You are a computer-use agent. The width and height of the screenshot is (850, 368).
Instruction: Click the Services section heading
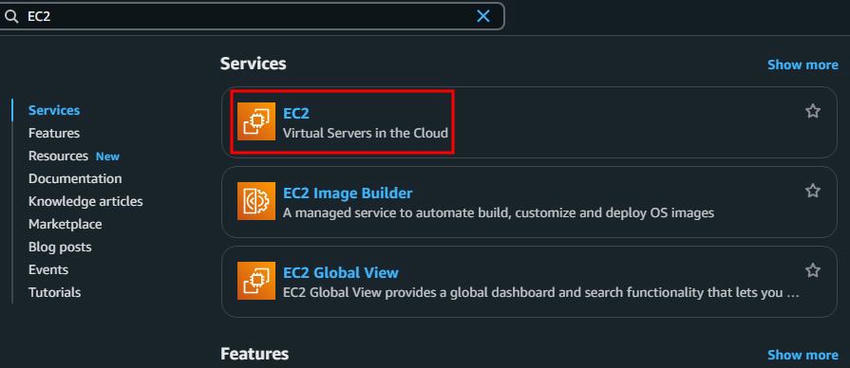253,64
